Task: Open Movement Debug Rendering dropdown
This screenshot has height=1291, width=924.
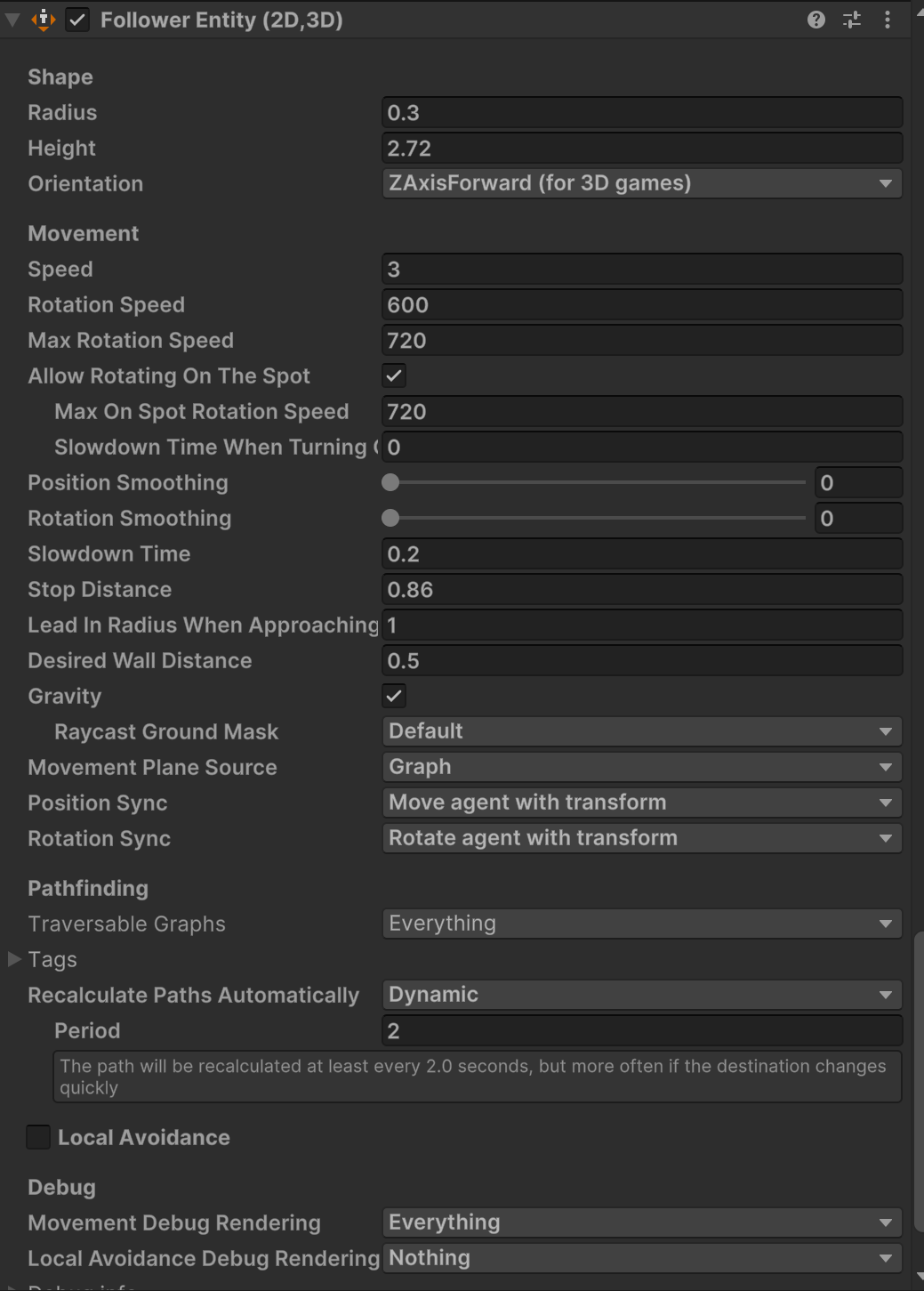Action: coord(641,1222)
